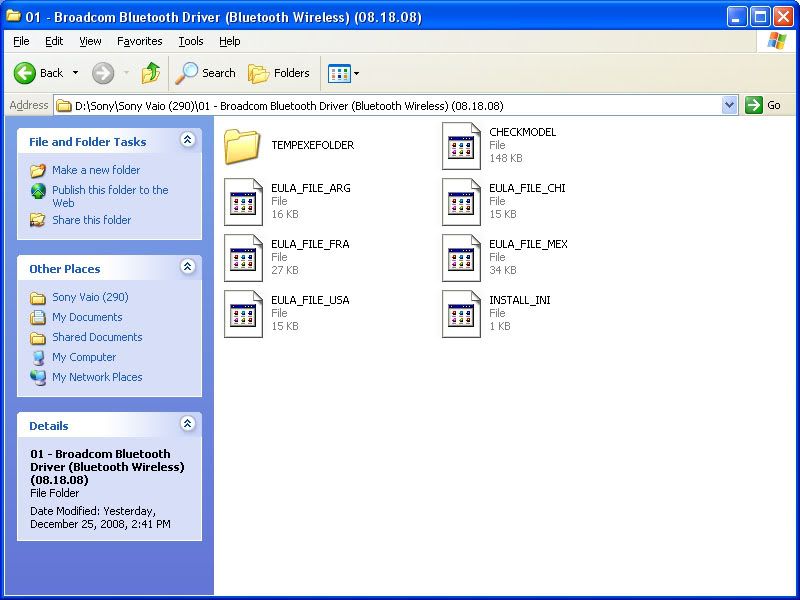Toggle the Folders pane button

click(x=279, y=73)
